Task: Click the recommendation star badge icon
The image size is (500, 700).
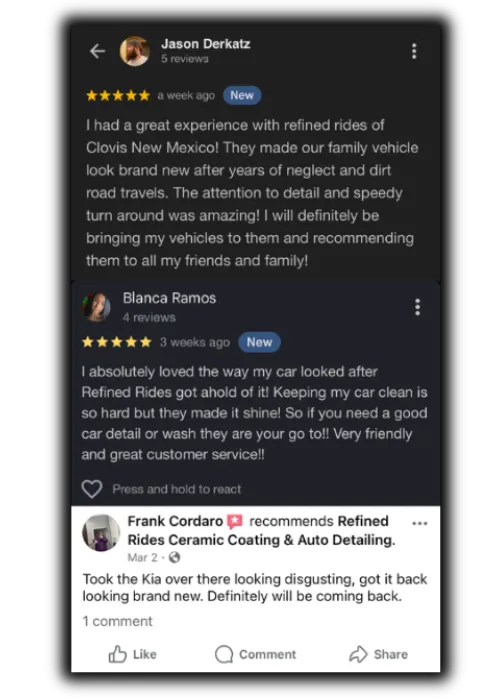Action: (235, 521)
